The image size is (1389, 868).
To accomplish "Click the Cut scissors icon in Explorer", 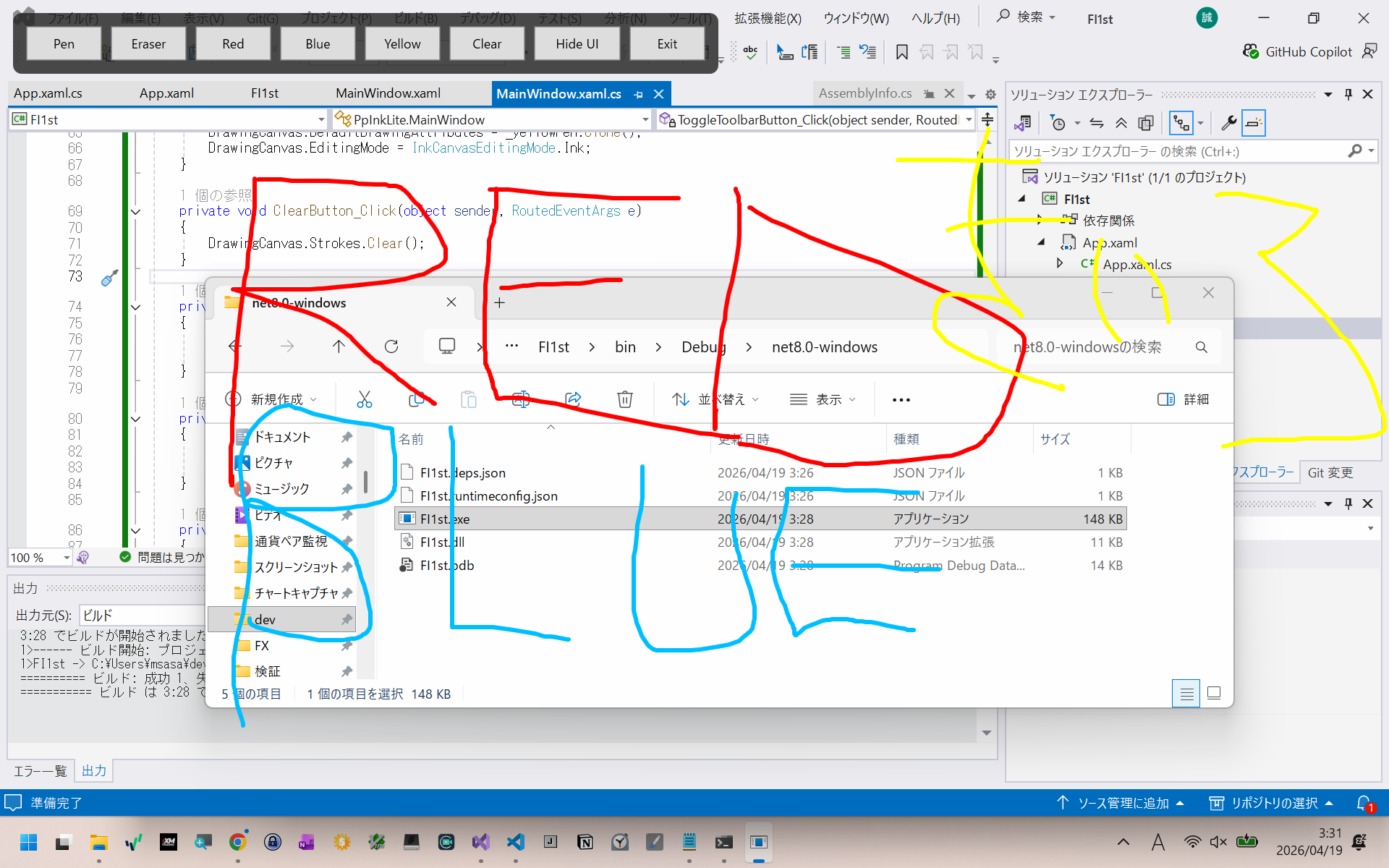I will tap(364, 399).
